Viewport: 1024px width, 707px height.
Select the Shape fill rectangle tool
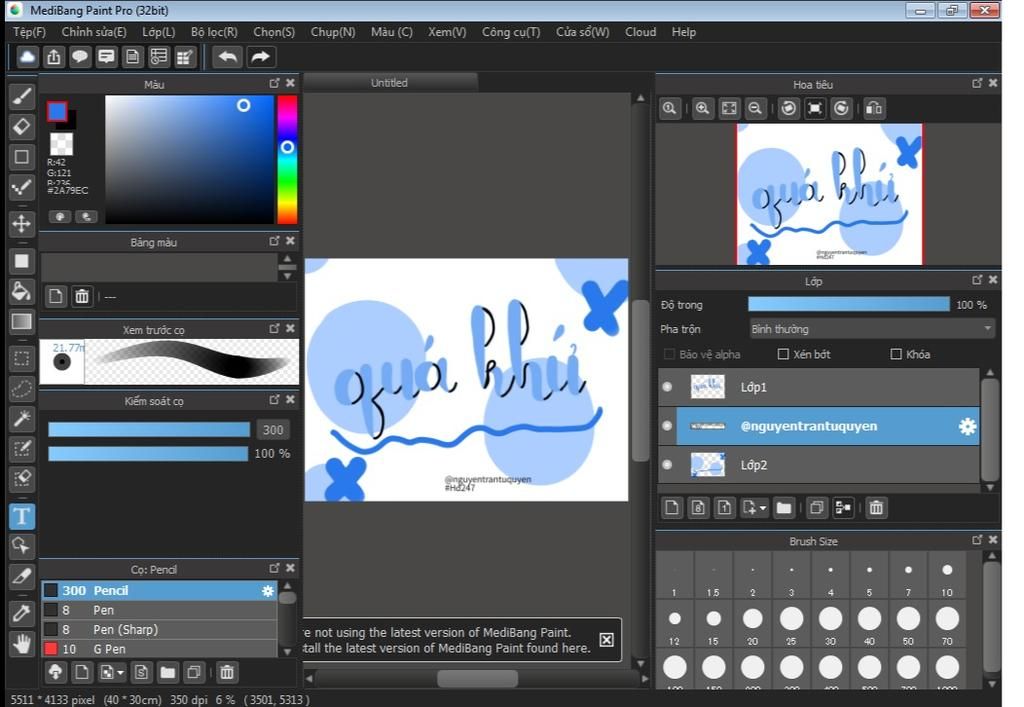[22, 261]
